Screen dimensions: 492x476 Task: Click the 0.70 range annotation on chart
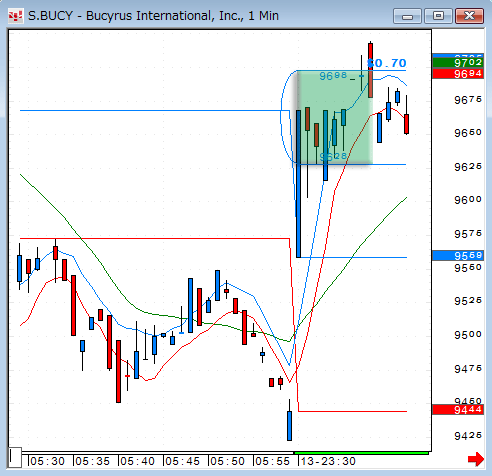click(387, 63)
